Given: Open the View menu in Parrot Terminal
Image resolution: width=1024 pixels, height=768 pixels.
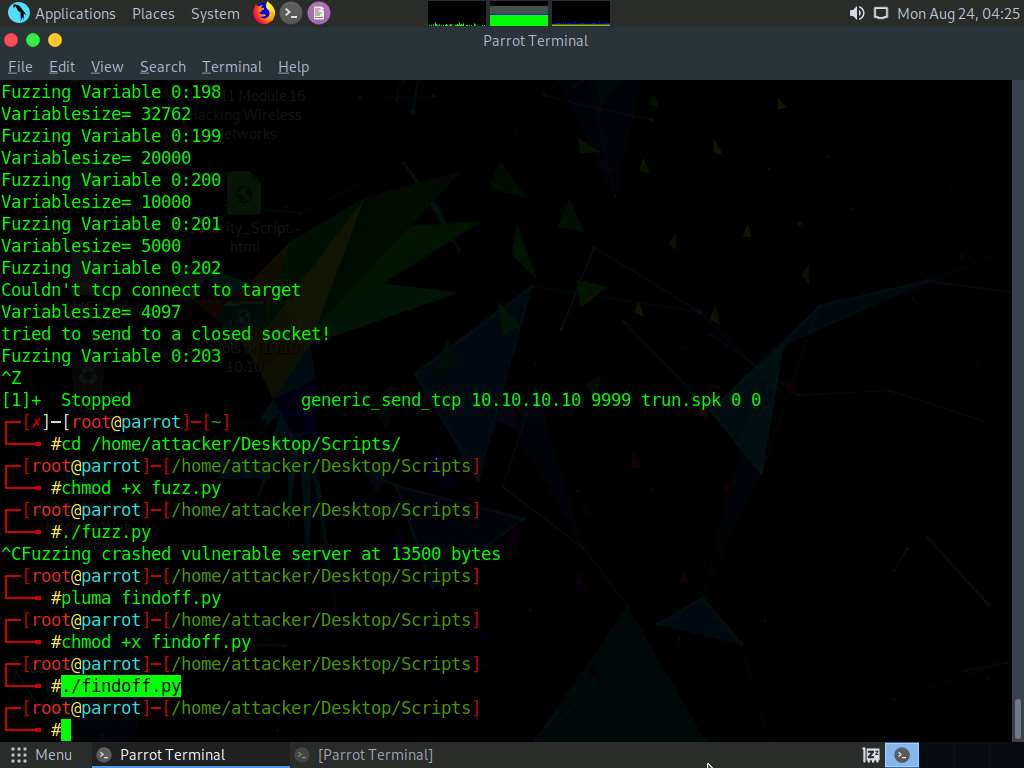Looking at the screenshot, I should click(107, 67).
